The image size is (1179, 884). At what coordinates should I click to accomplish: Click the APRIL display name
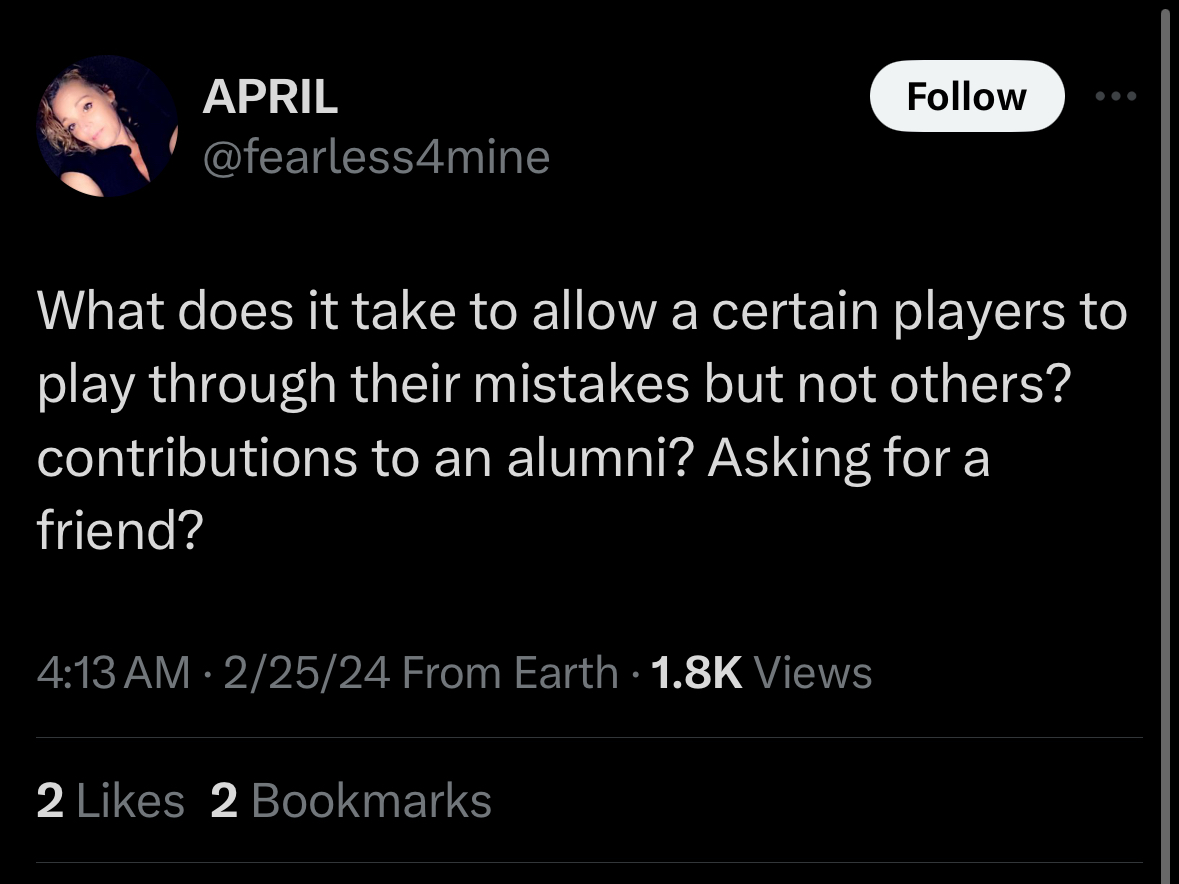(x=270, y=97)
